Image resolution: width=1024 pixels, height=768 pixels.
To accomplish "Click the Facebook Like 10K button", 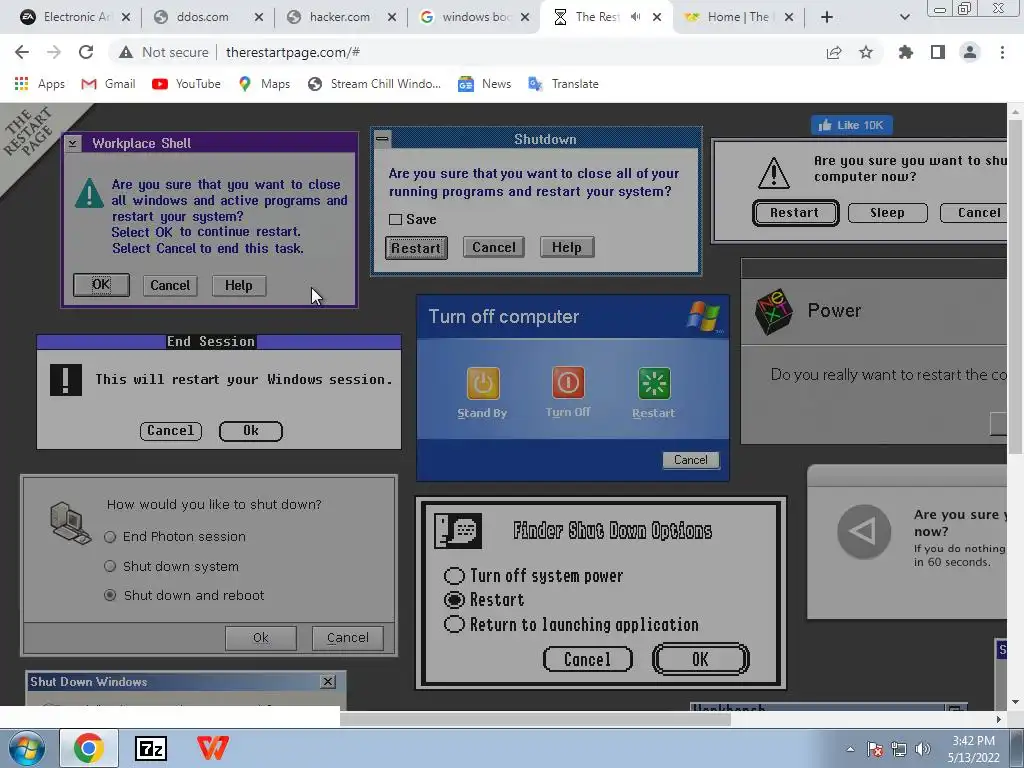I will pyautogui.click(x=852, y=125).
